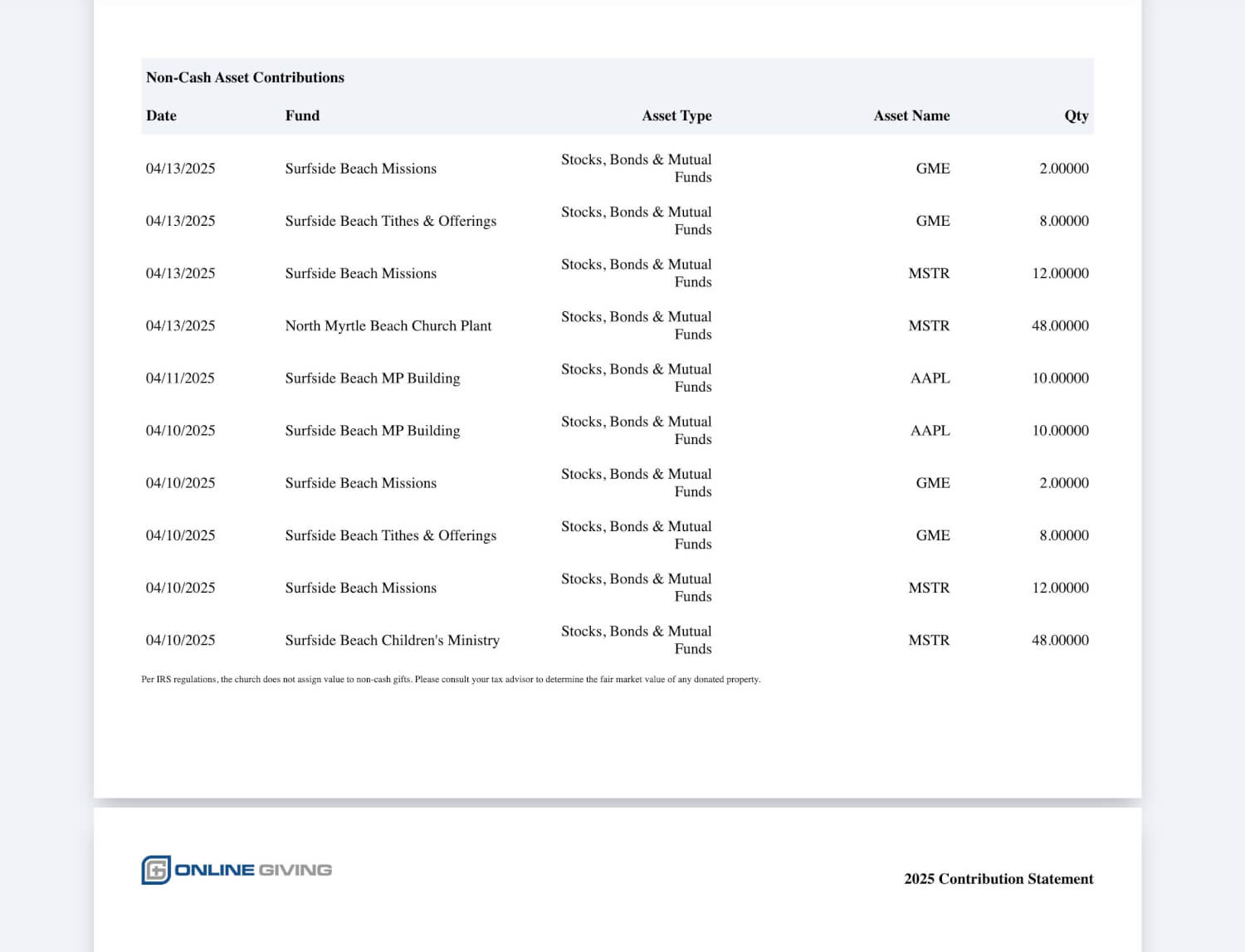The height and width of the screenshot is (952, 1245).
Task: Click the 2025 Contribution Statement title
Action: tap(998, 878)
